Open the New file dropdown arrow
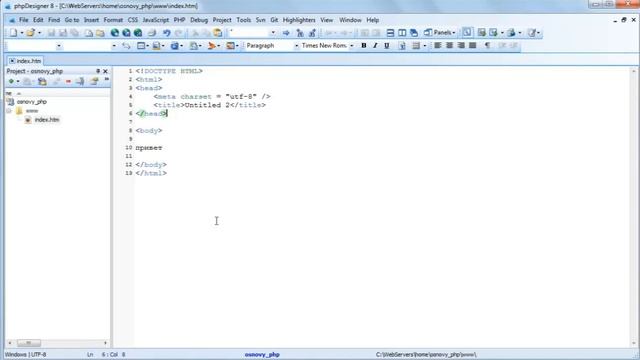640x360 pixels. click(22, 33)
